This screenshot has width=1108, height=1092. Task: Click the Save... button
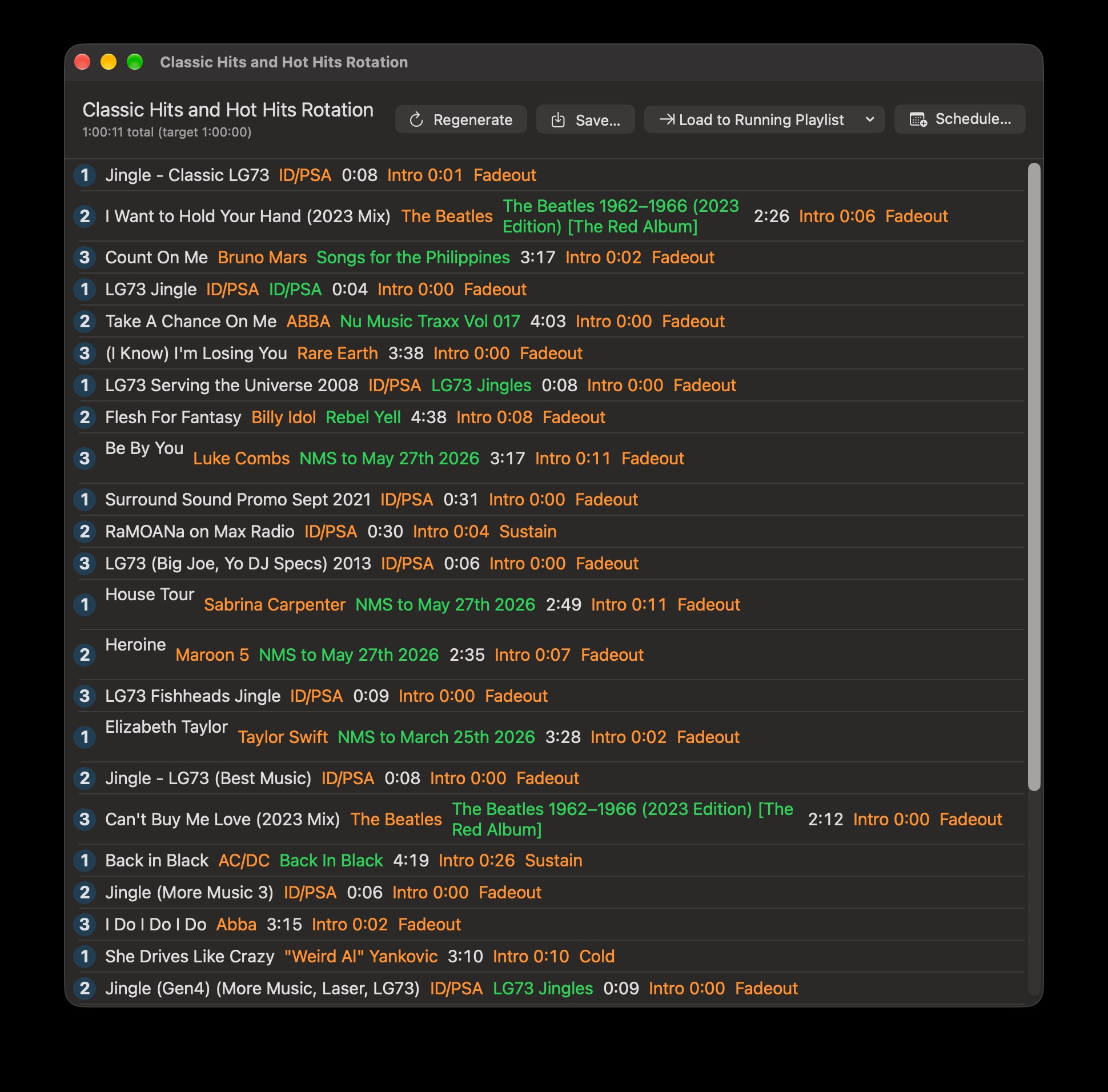tap(585, 119)
